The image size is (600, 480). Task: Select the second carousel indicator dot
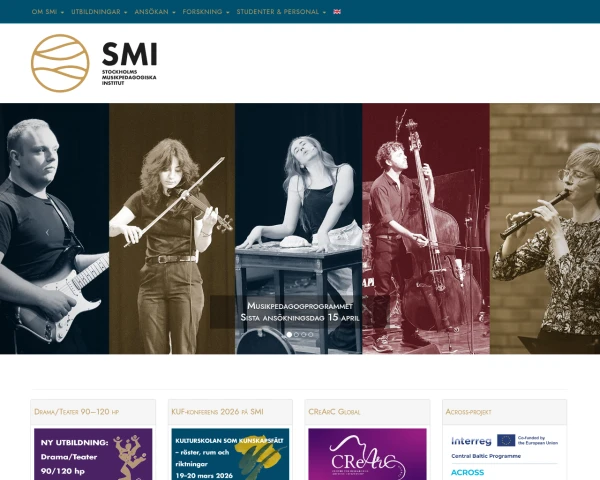point(296,335)
